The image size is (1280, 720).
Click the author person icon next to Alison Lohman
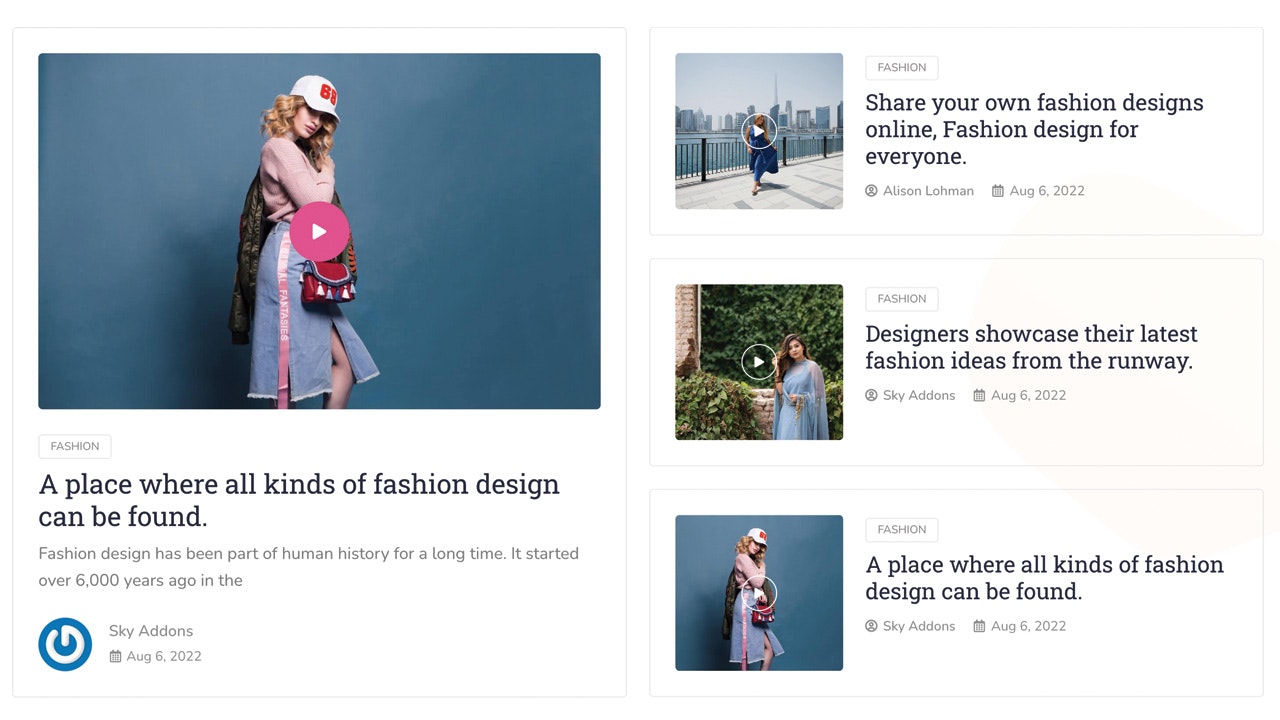[871, 190]
